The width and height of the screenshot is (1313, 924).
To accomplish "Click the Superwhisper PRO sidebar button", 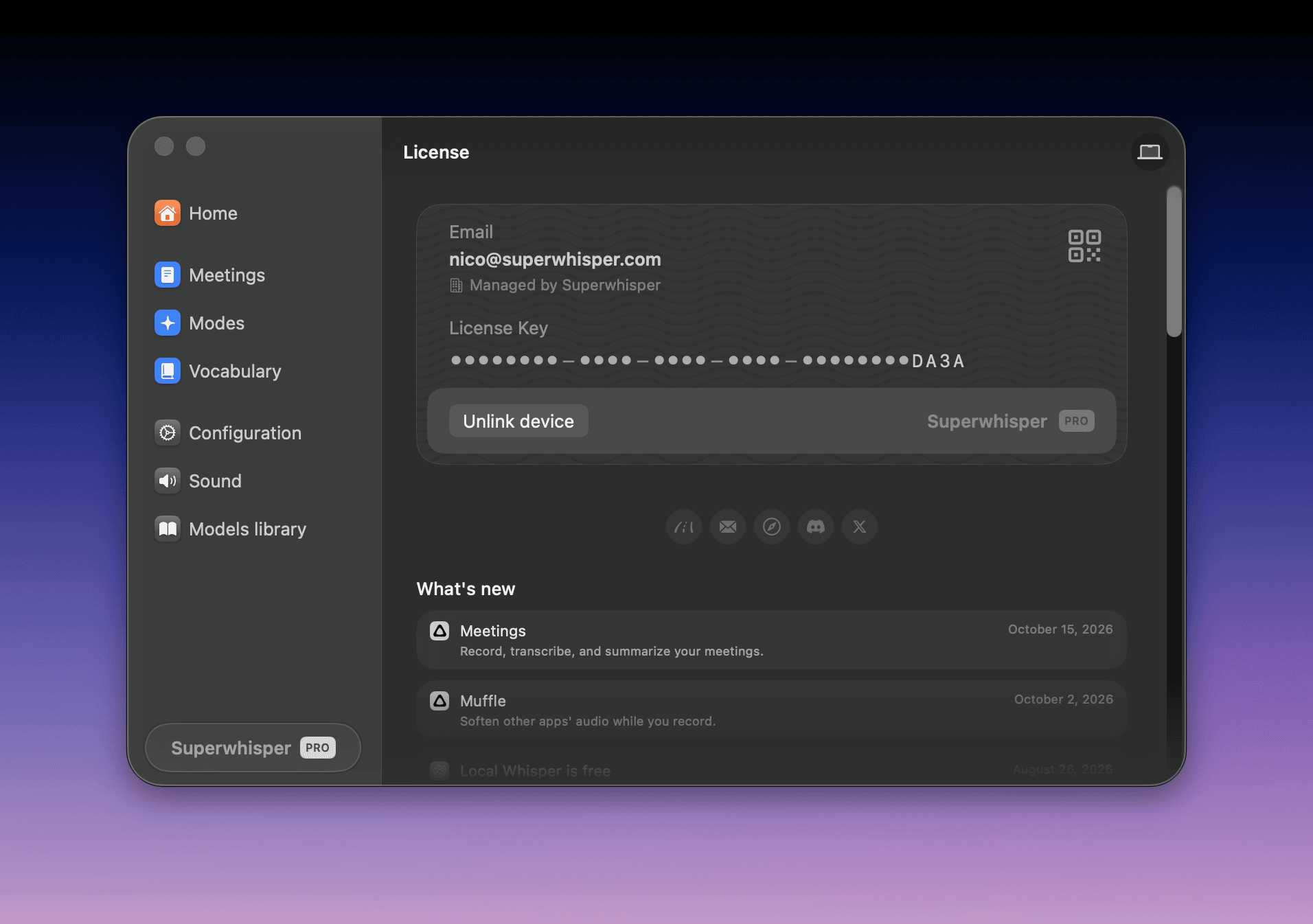I will [x=253, y=748].
